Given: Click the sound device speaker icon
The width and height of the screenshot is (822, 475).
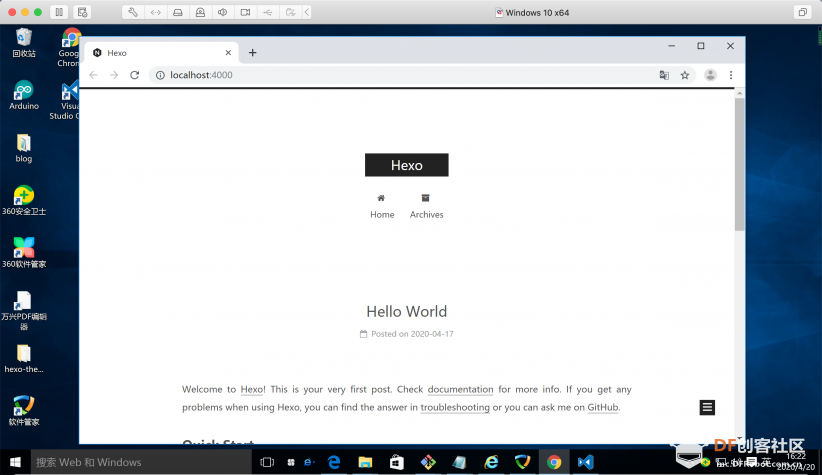Looking at the screenshot, I should pos(223,12).
